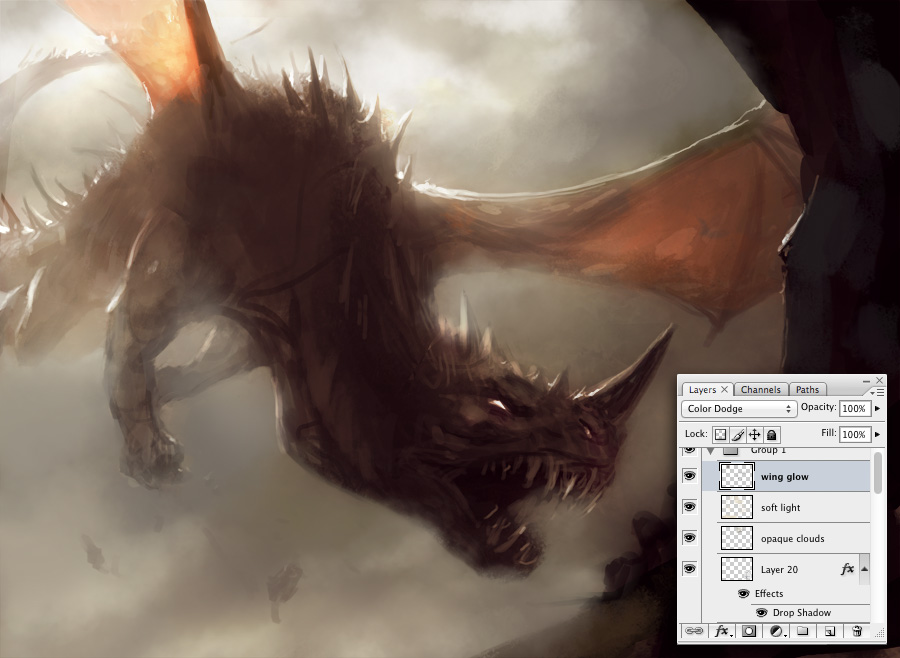Toggle lock transparent pixels
The height and width of the screenshot is (658, 900).
pyautogui.click(x=720, y=435)
